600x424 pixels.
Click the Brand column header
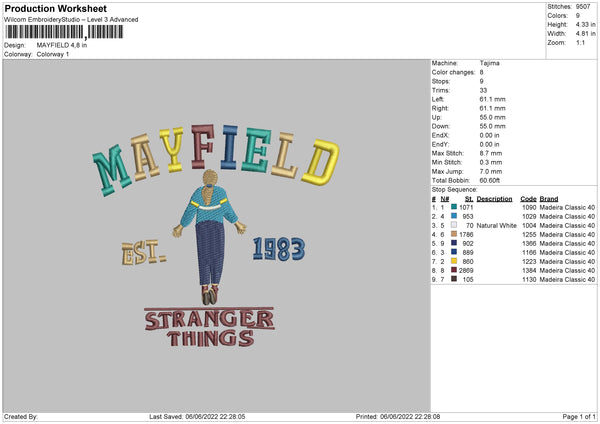549,199
